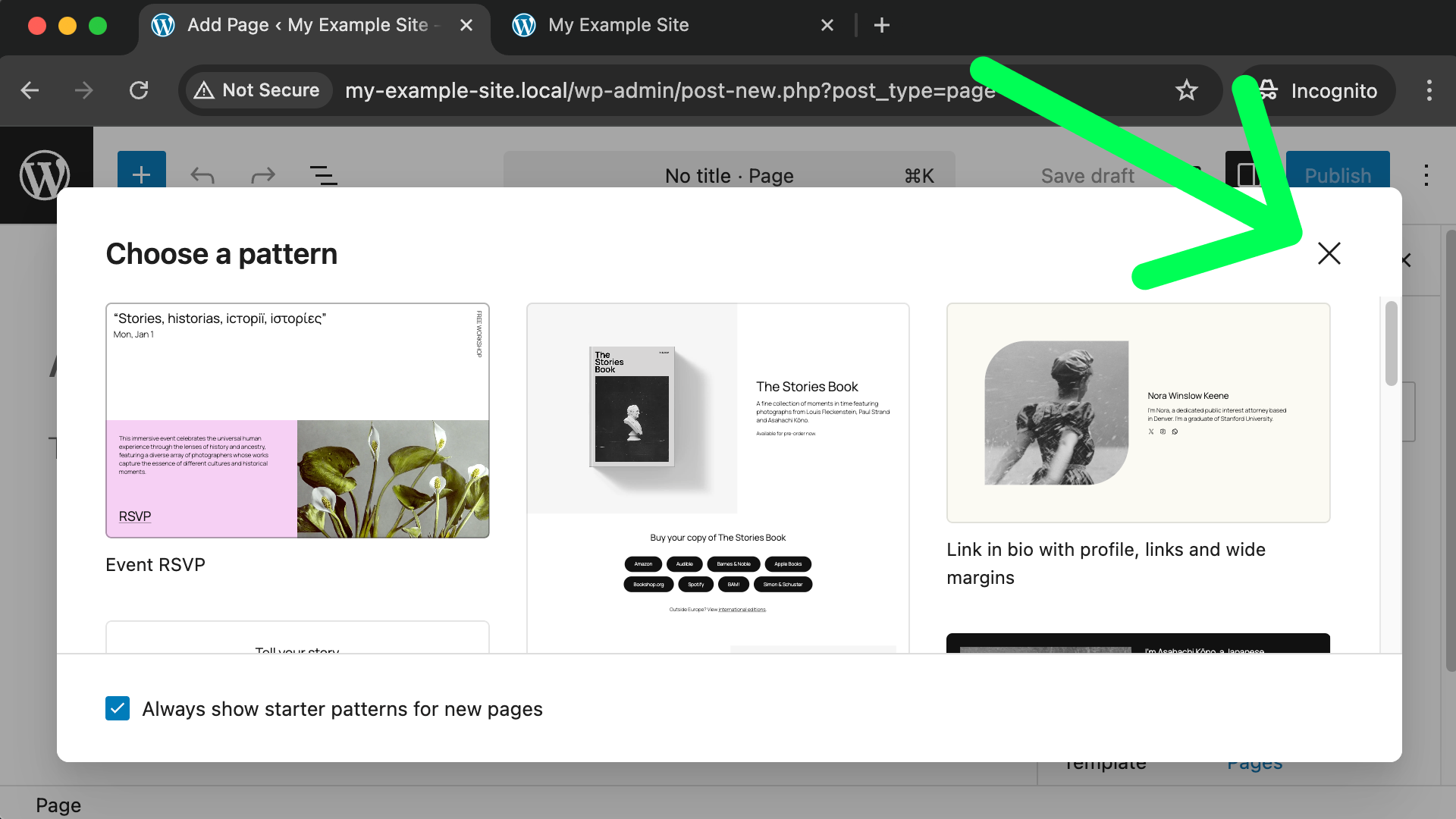Click the WordPress logo in editor

45,174
